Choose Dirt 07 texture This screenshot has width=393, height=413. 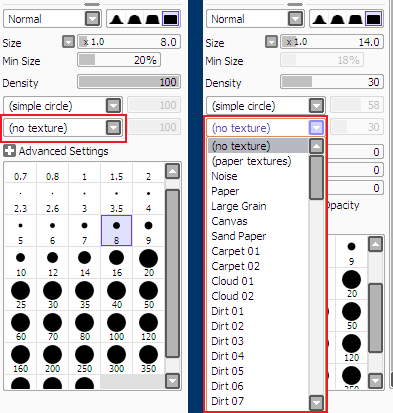click(258, 401)
